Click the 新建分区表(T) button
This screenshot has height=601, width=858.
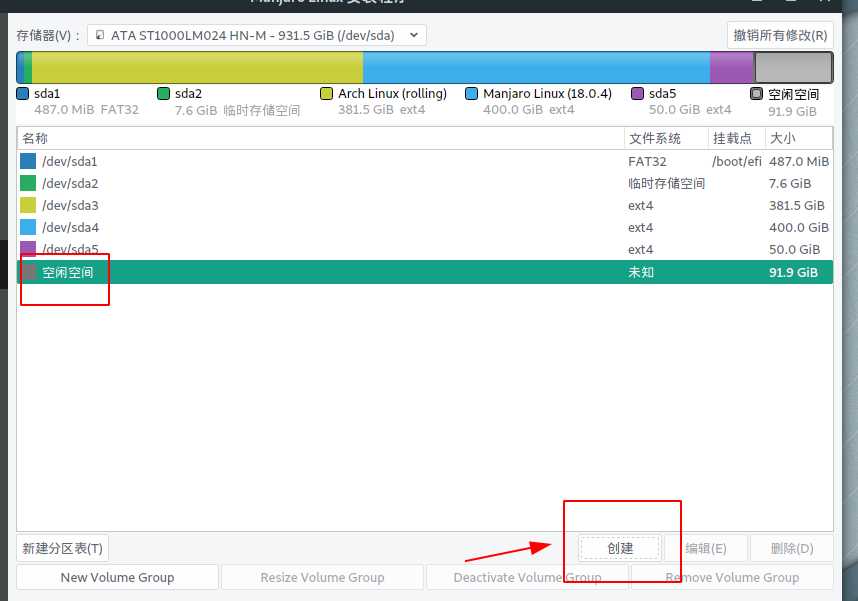tap(62, 548)
